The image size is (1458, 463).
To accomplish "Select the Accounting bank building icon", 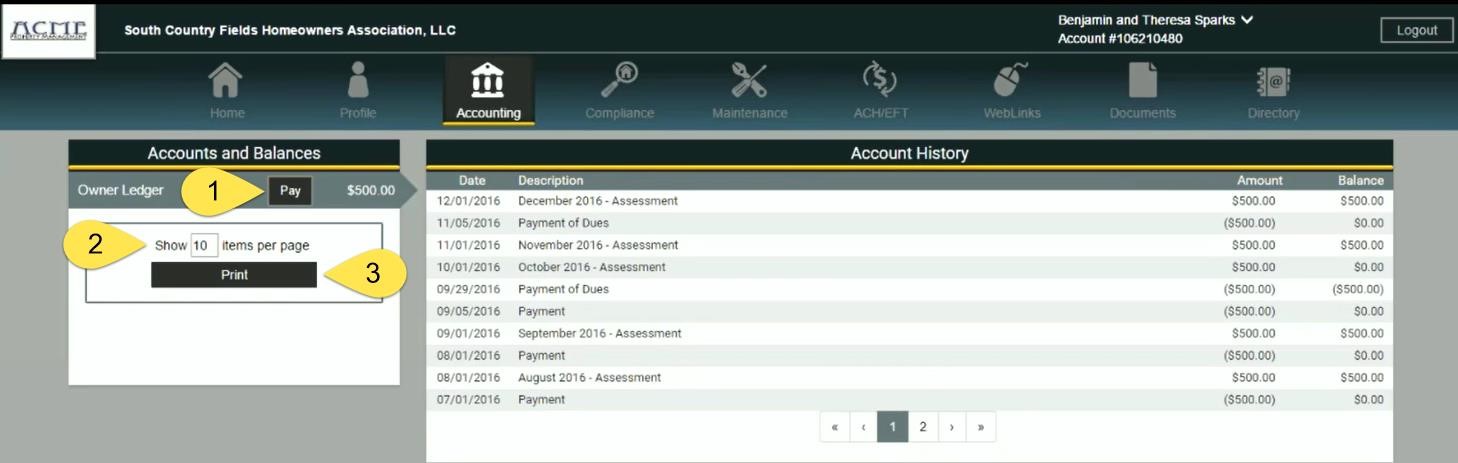I will [x=488, y=81].
